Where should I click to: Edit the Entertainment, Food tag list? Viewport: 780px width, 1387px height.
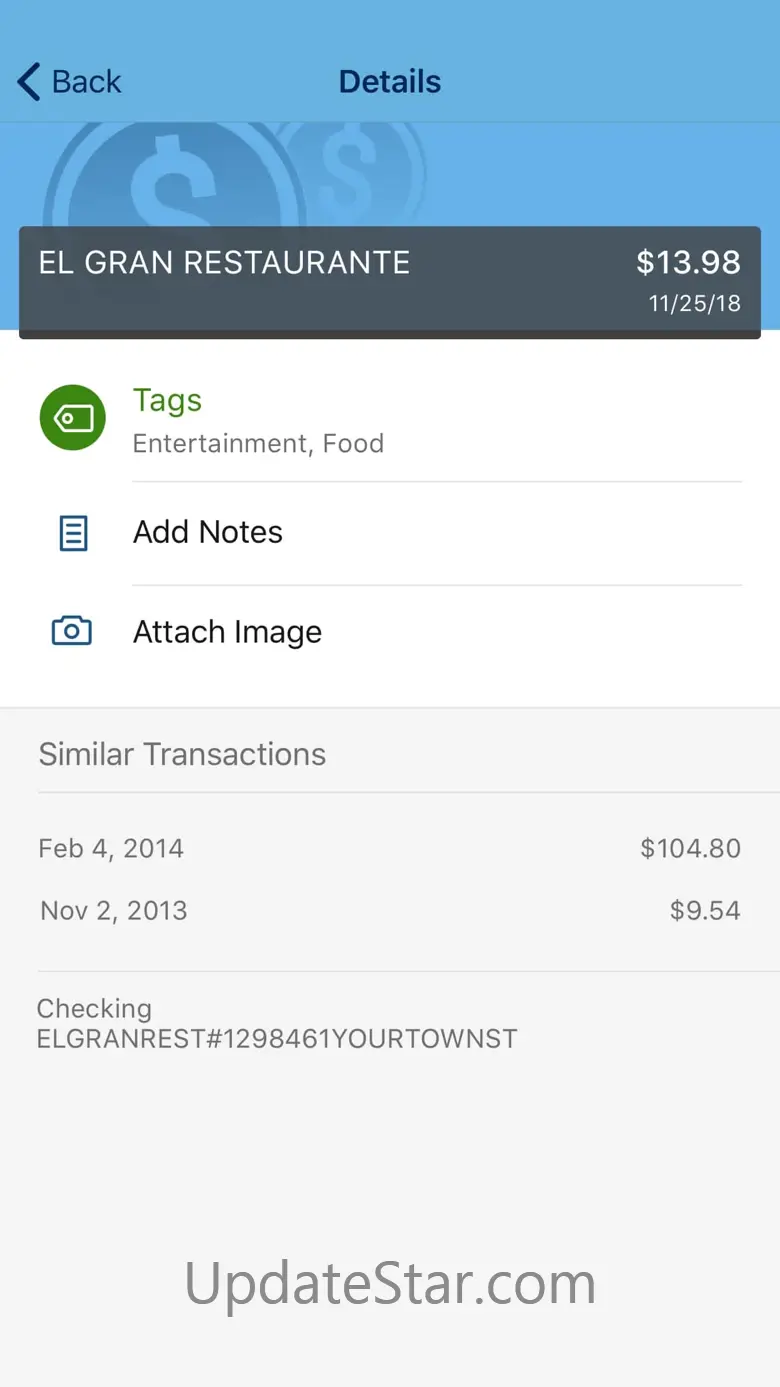258,444
